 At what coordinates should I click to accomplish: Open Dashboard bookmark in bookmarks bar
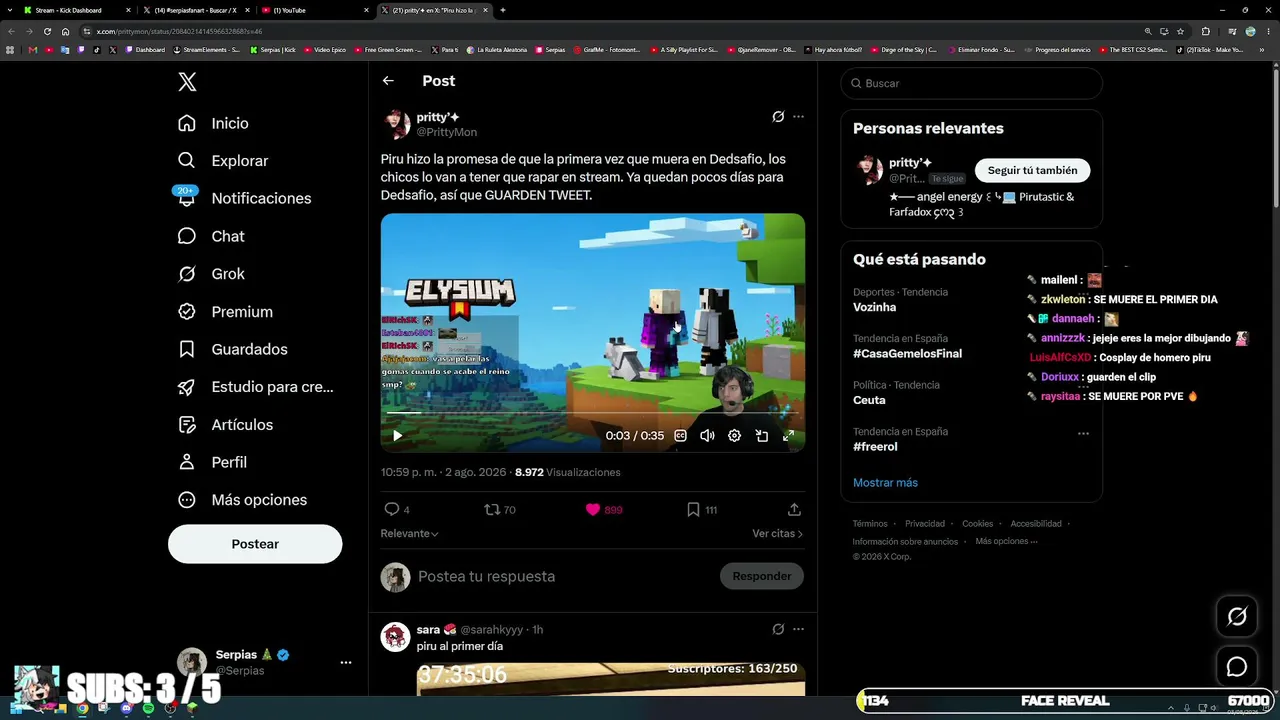point(145,50)
